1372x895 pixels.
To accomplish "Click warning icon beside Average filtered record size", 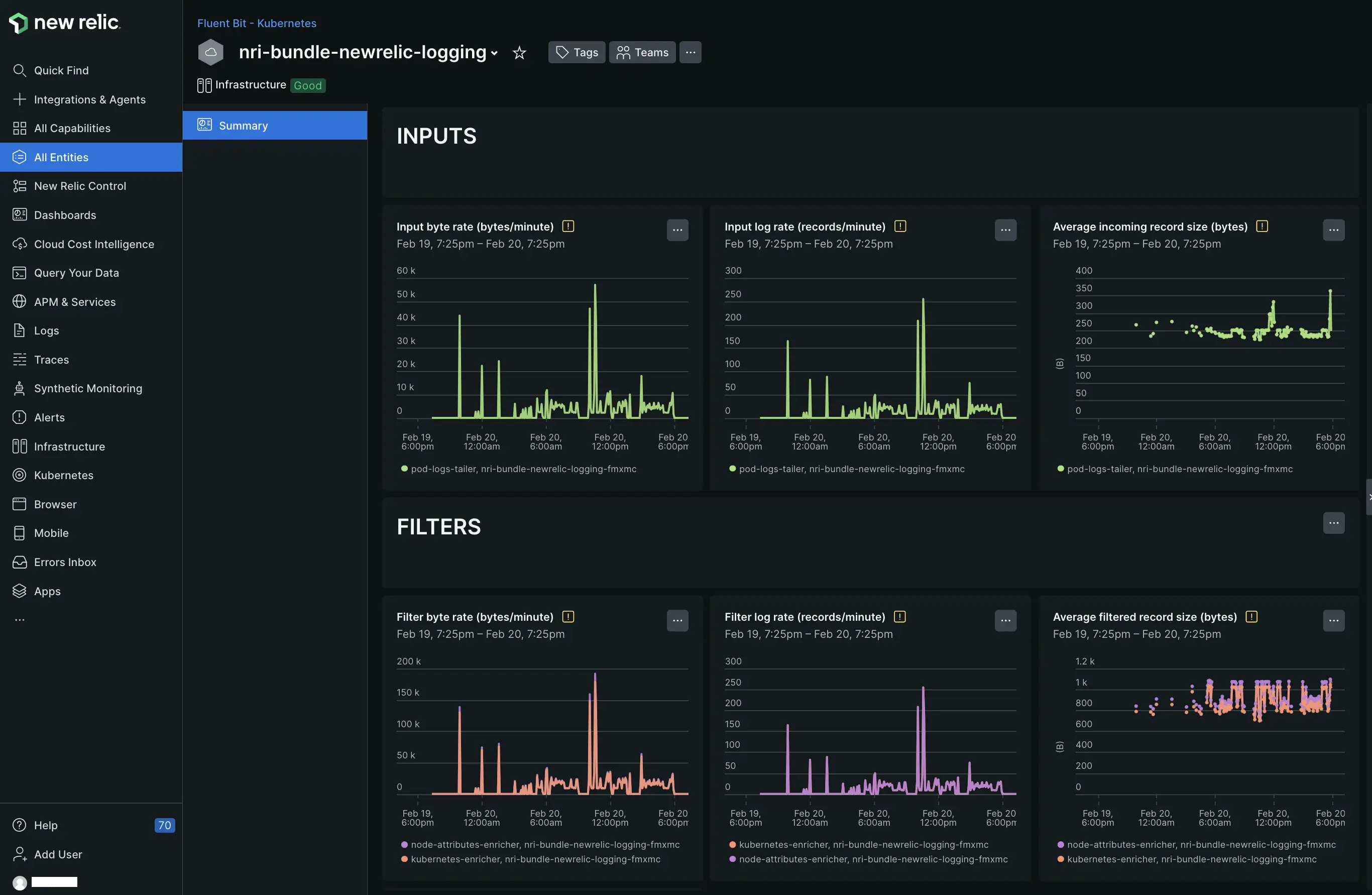I will click(x=1251, y=616).
